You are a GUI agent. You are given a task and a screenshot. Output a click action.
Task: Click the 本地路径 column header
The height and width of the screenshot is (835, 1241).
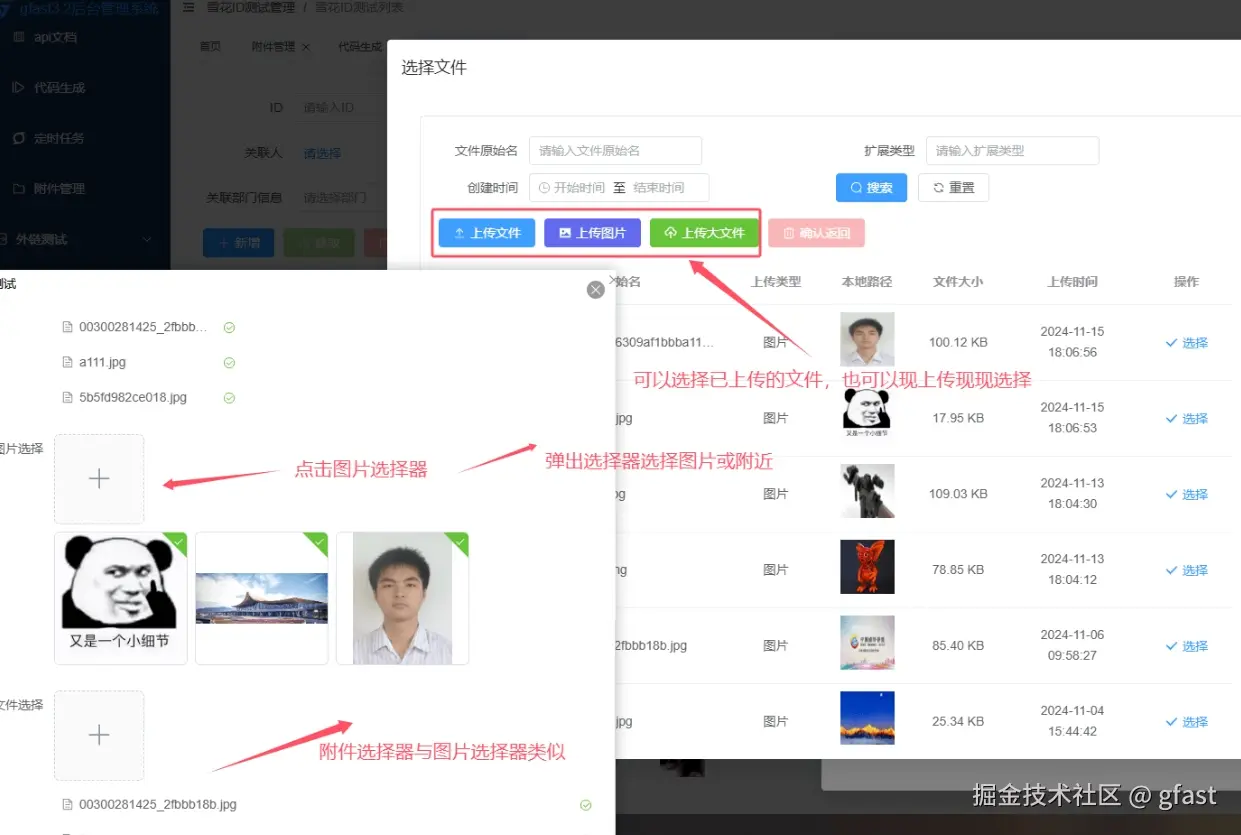[x=867, y=282]
